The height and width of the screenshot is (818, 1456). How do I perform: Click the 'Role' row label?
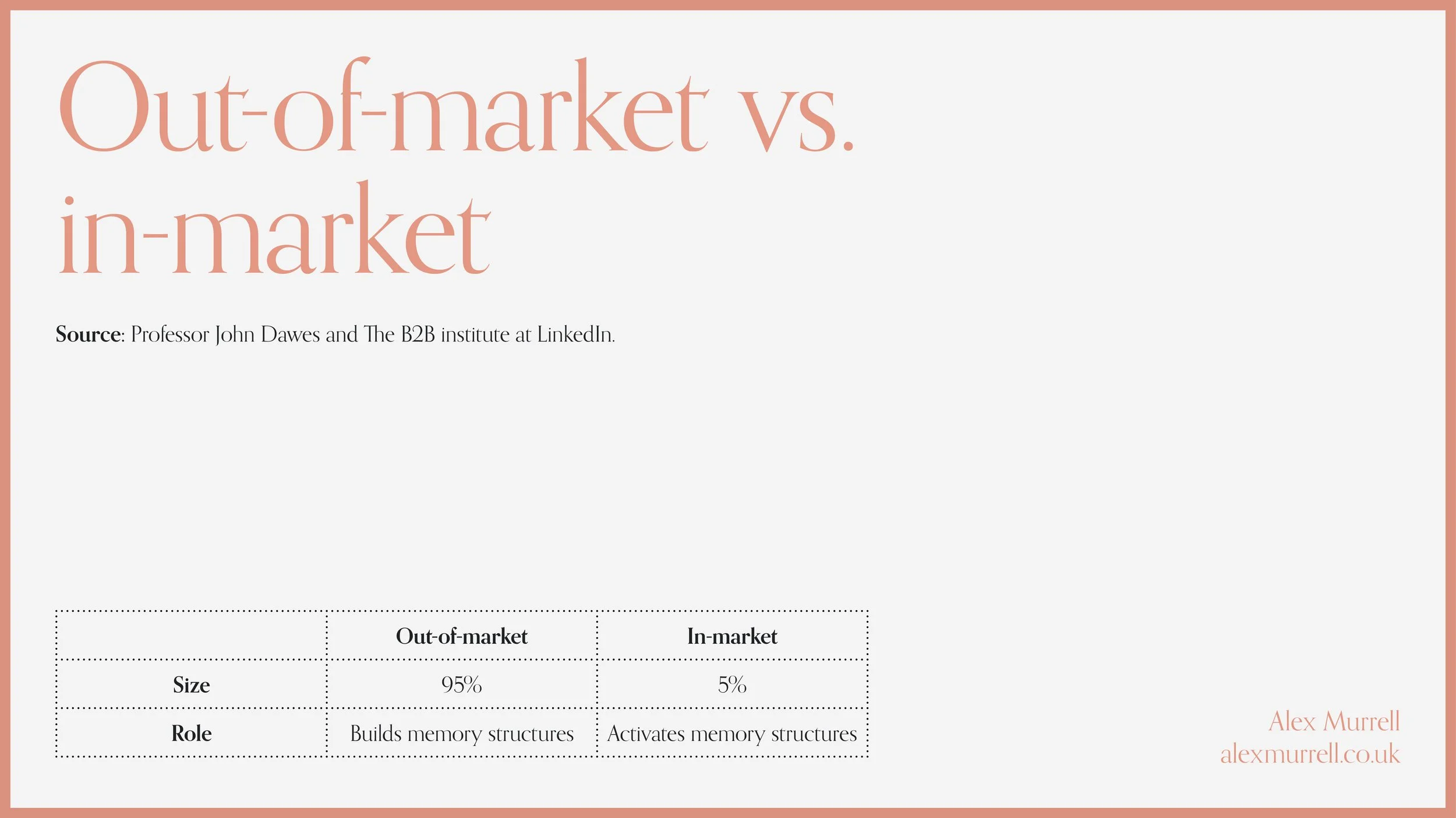click(x=191, y=733)
